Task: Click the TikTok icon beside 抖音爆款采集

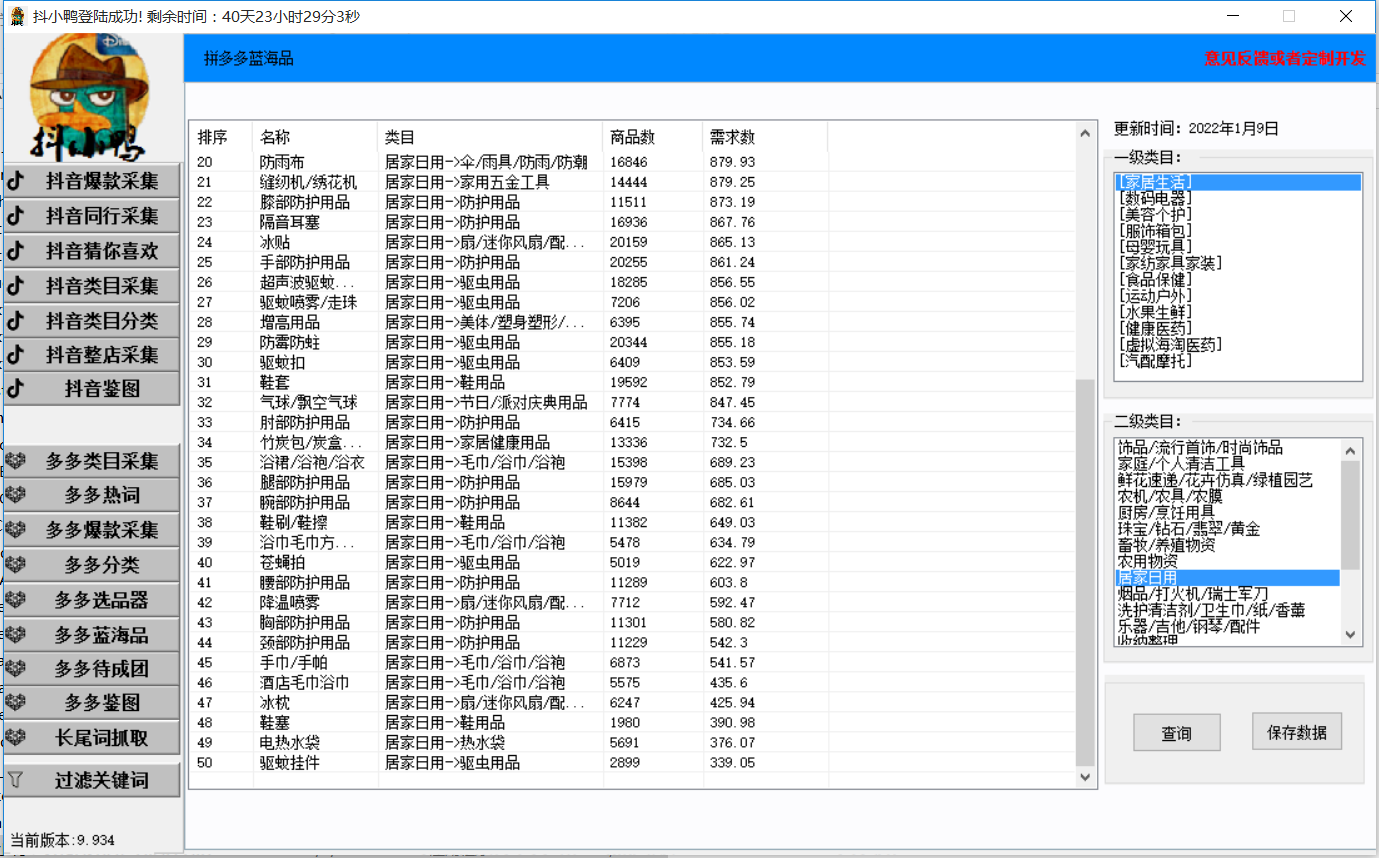Action: (x=16, y=181)
